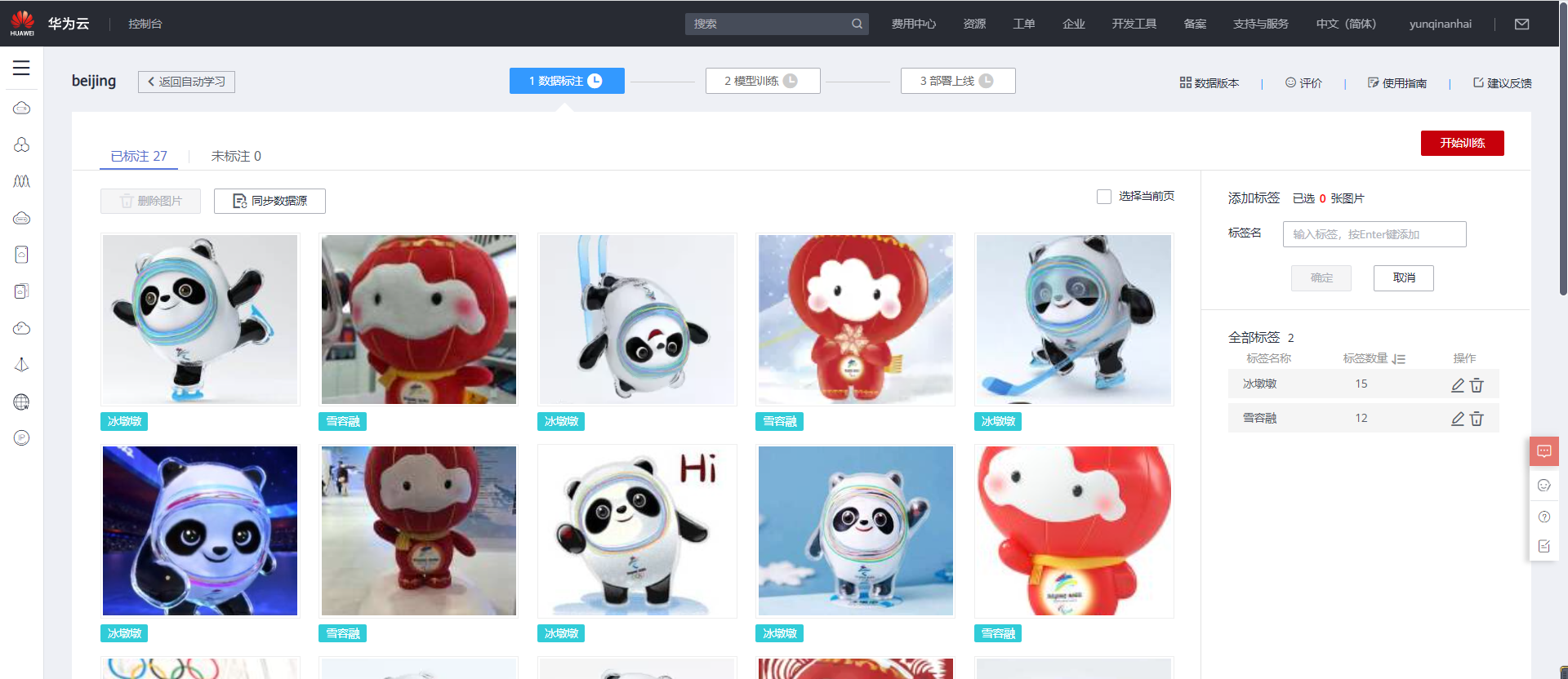This screenshot has width=1568, height=679.
Task: Click the sidebar IP circle icon
Action: [x=22, y=438]
